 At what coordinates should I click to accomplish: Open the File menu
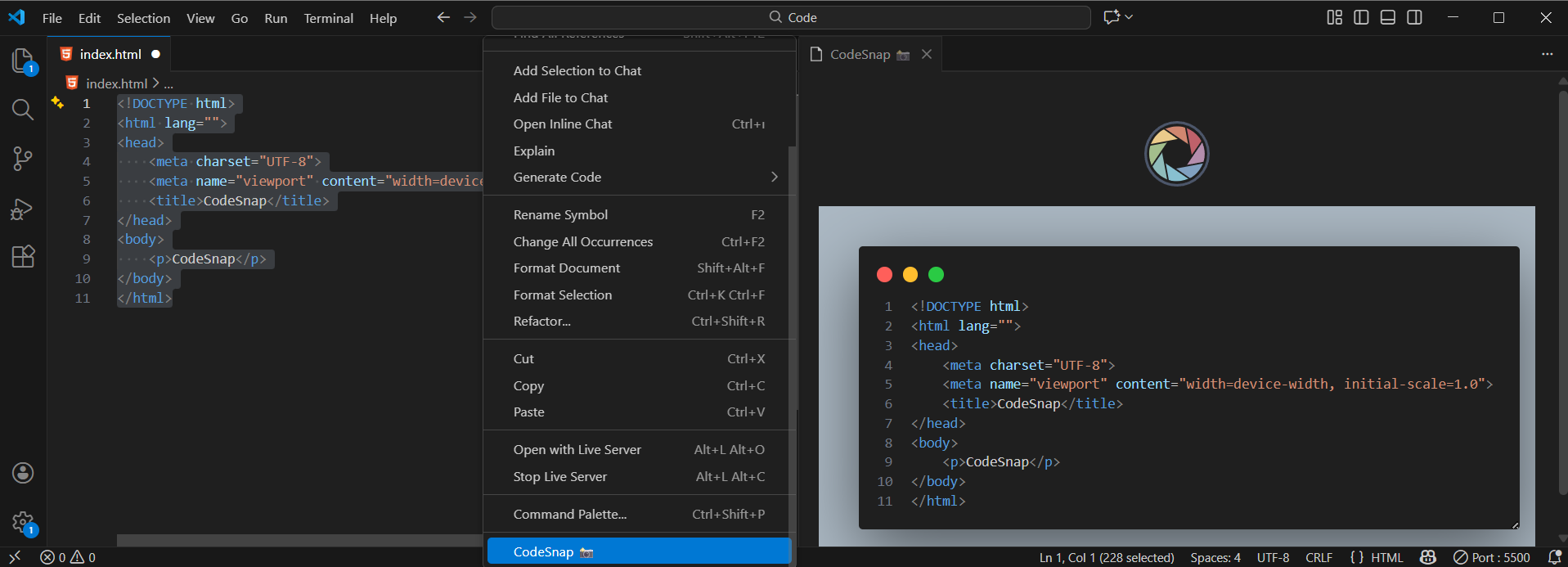pos(52,18)
